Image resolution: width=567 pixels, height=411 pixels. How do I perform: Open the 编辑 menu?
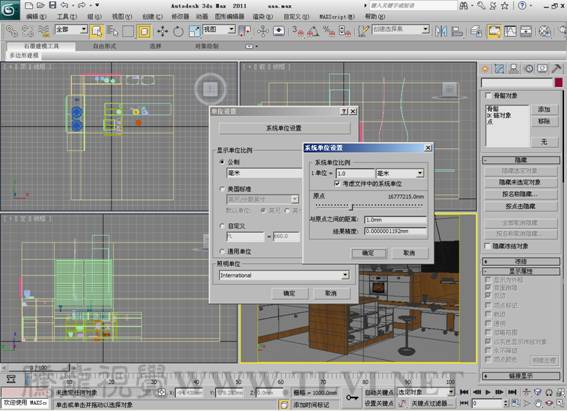tap(36, 17)
